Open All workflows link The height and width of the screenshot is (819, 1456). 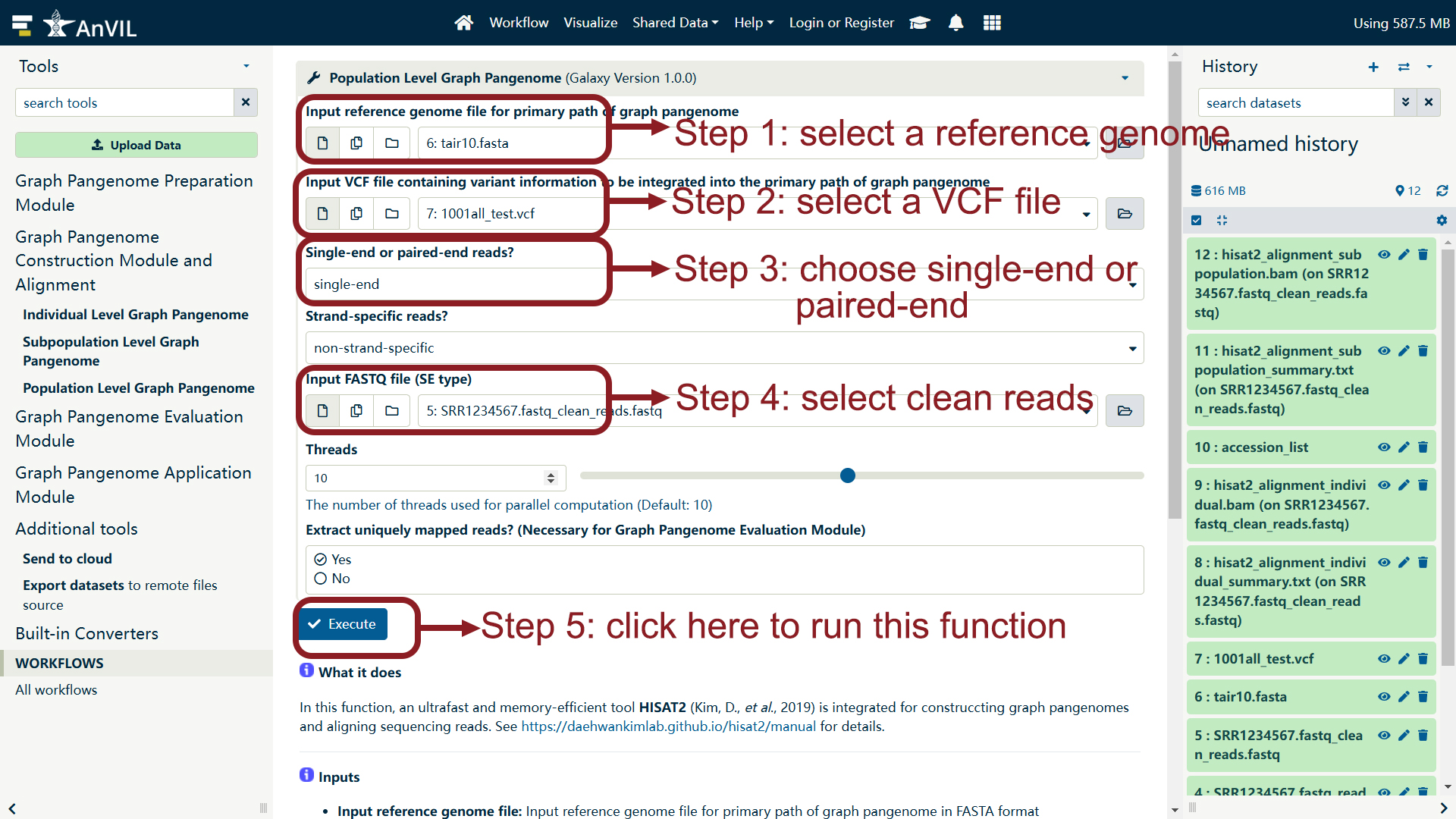[x=56, y=689]
